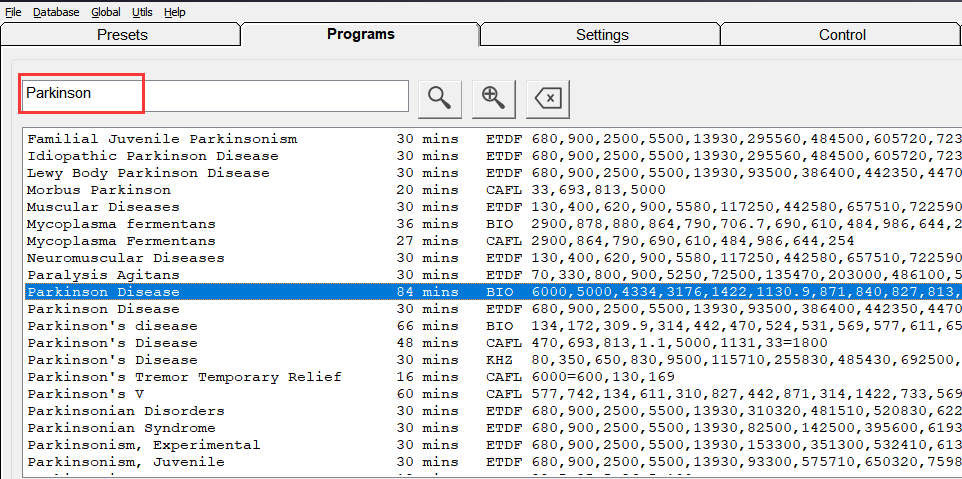This screenshot has height=479, width=962.
Task: Click the magnifier-plus extended search icon
Action: pos(493,96)
